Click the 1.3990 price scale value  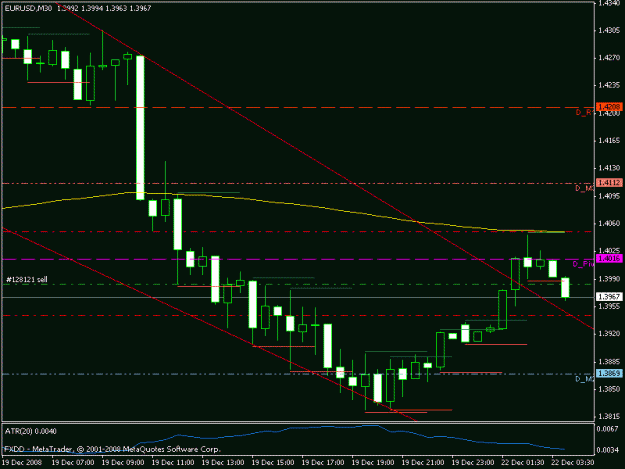pos(609,279)
